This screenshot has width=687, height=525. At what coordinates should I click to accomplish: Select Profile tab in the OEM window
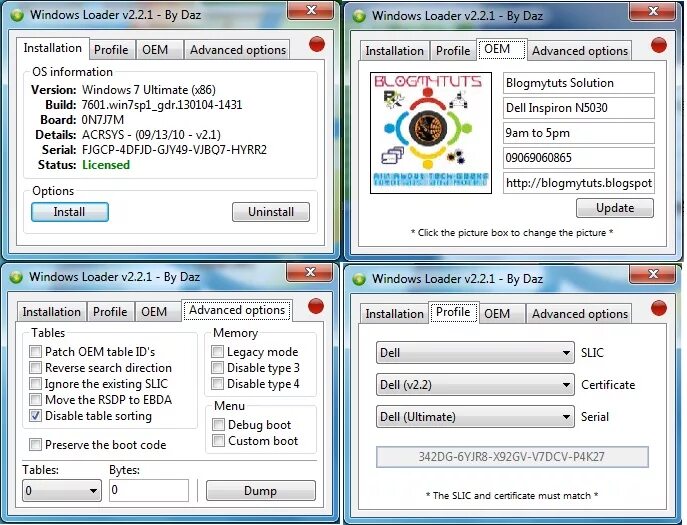click(453, 51)
